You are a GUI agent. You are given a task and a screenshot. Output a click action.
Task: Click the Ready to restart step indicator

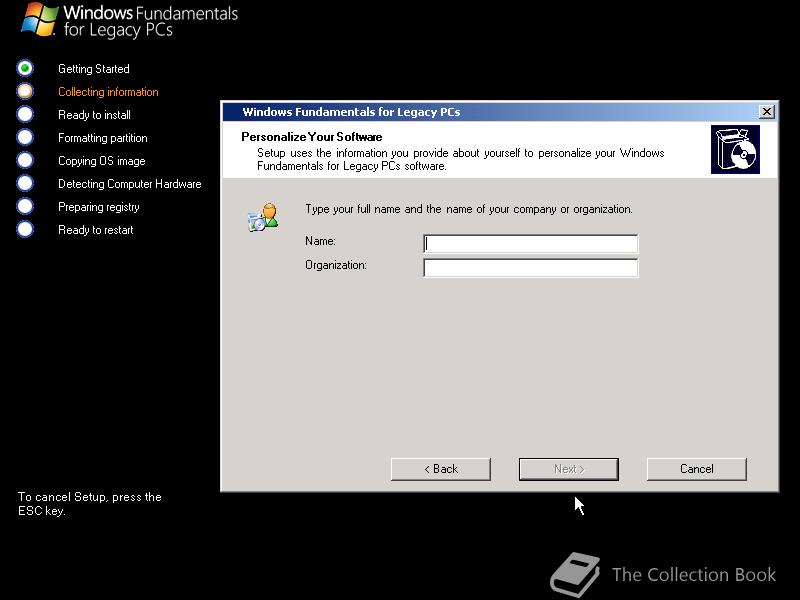pyautogui.click(x=25, y=229)
